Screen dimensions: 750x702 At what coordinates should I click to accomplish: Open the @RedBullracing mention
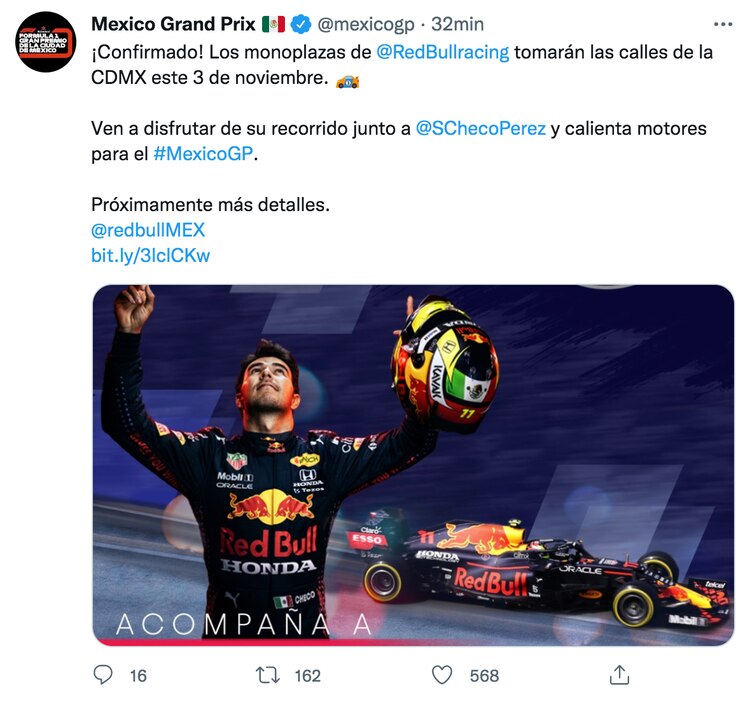443,52
